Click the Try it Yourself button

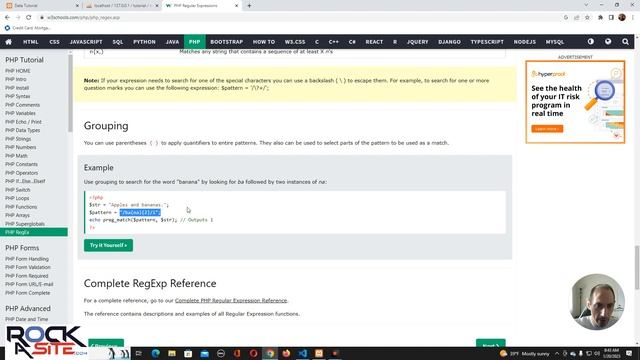(x=108, y=245)
